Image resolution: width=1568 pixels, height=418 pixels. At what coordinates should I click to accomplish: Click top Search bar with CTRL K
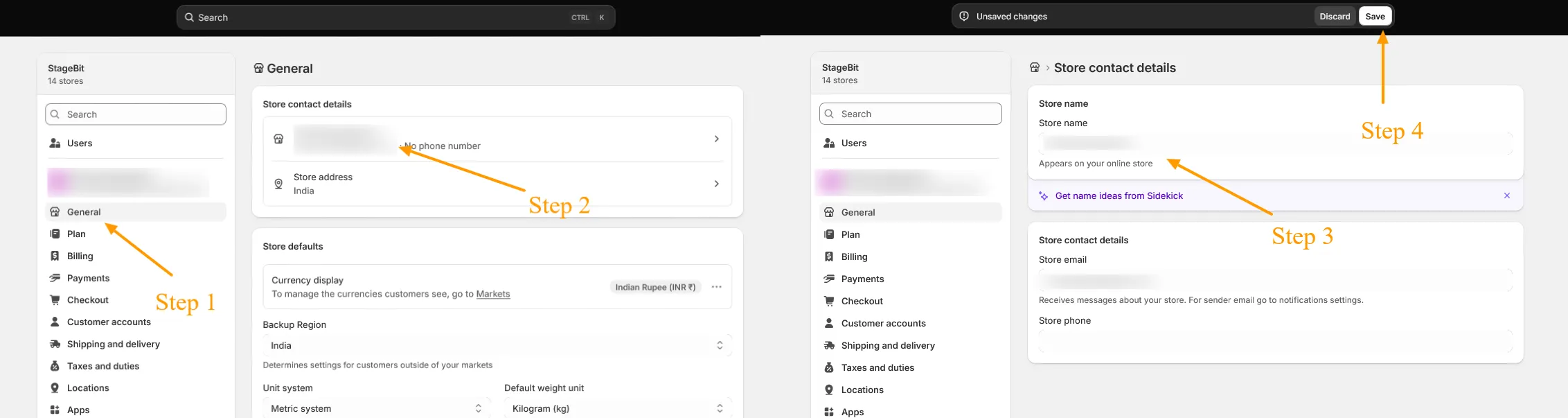tap(396, 17)
